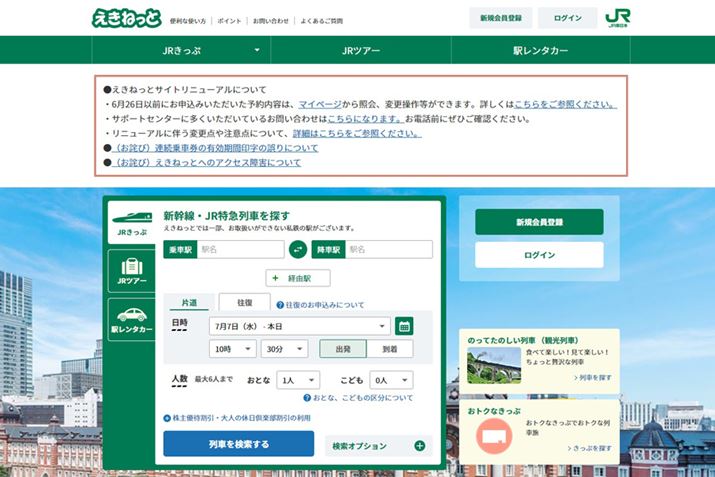Select 到着 arrival time option

tap(390, 349)
